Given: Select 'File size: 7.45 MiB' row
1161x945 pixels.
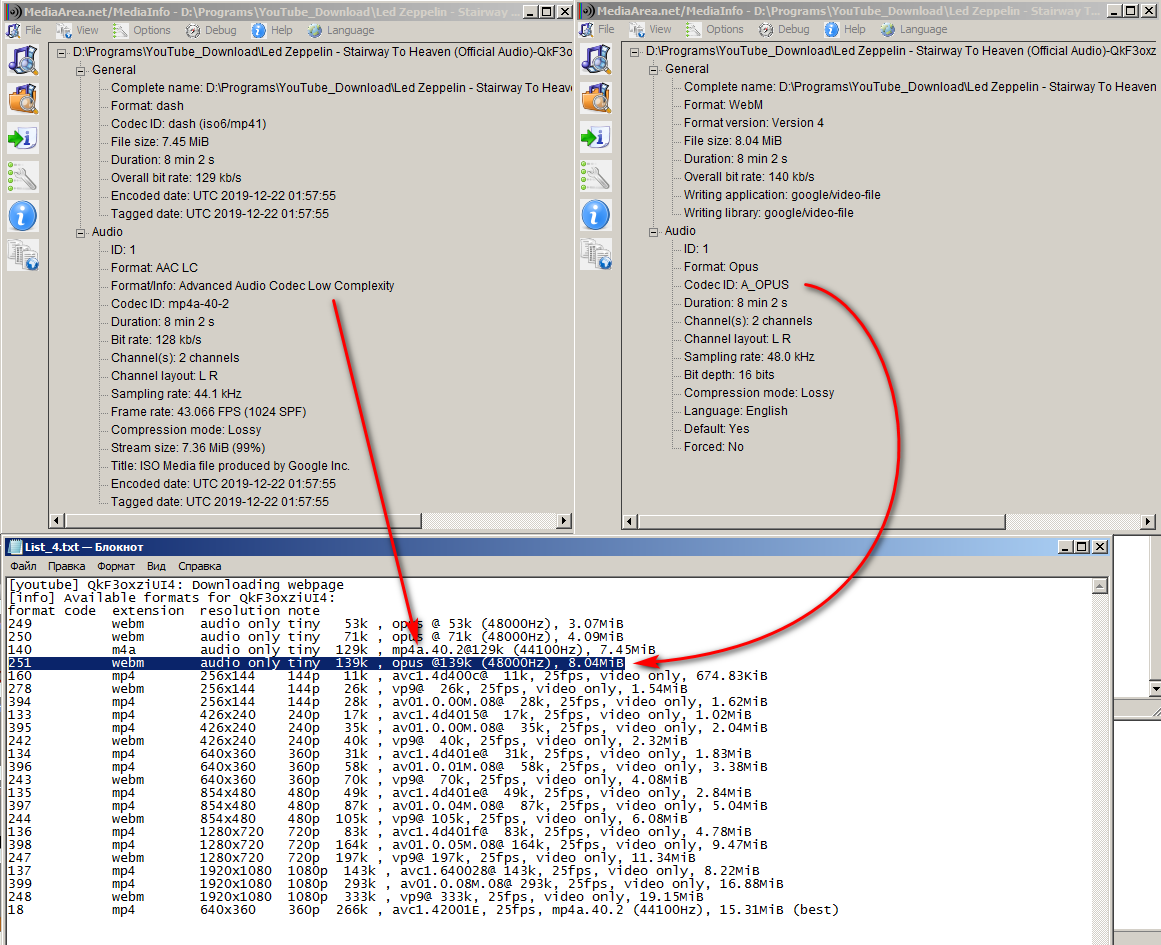Looking at the screenshot, I should click(160, 141).
